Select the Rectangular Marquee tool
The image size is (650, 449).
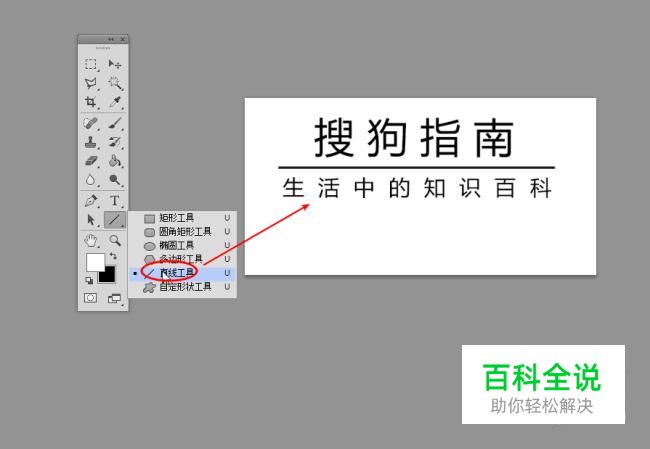pos(91,64)
